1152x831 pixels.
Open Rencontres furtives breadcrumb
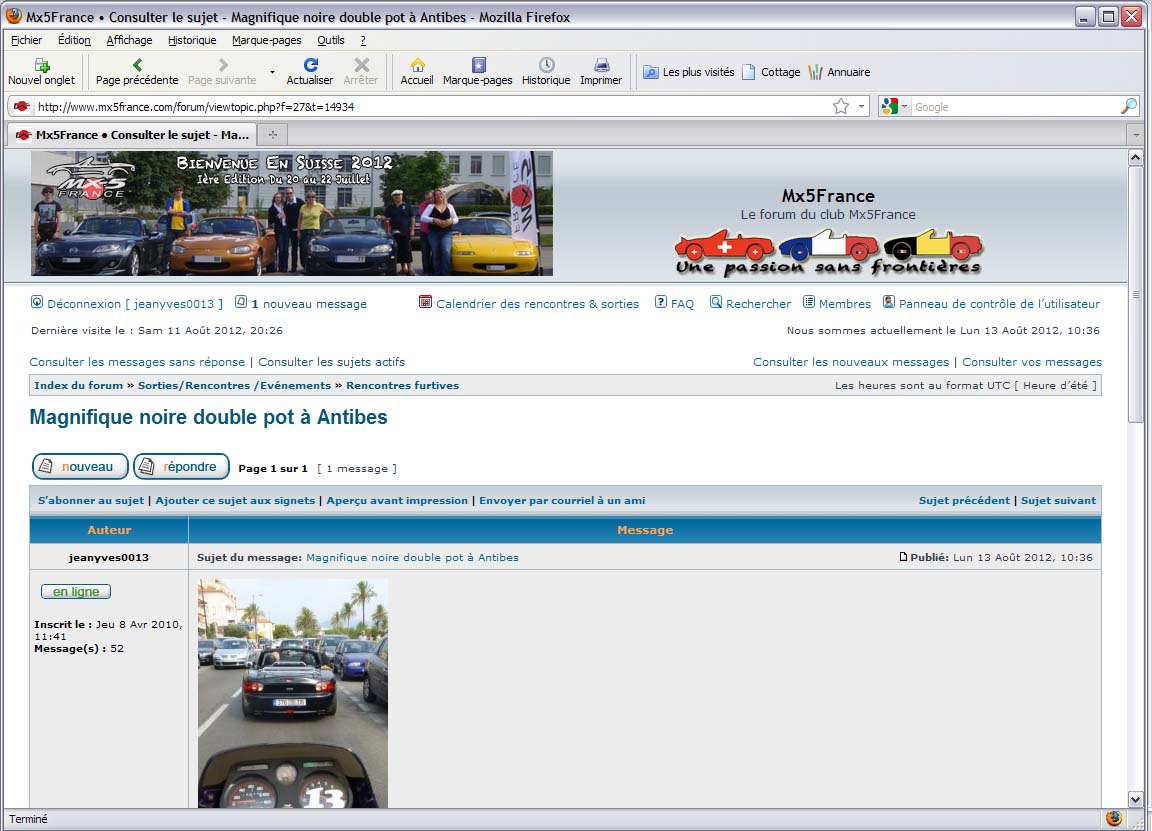pos(403,385)
